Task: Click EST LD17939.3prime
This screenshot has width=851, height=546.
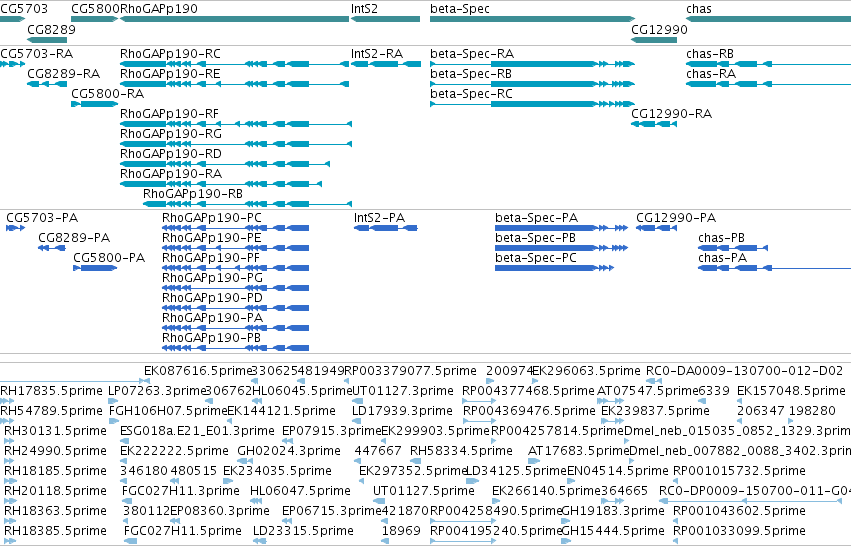Action: click(402, 411)
